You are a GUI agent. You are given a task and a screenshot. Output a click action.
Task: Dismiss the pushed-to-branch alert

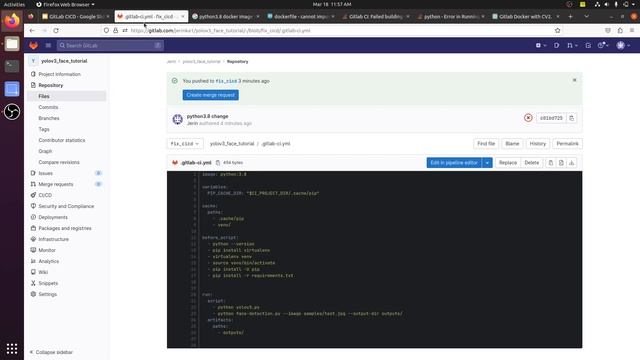click(x=574, y=80)
